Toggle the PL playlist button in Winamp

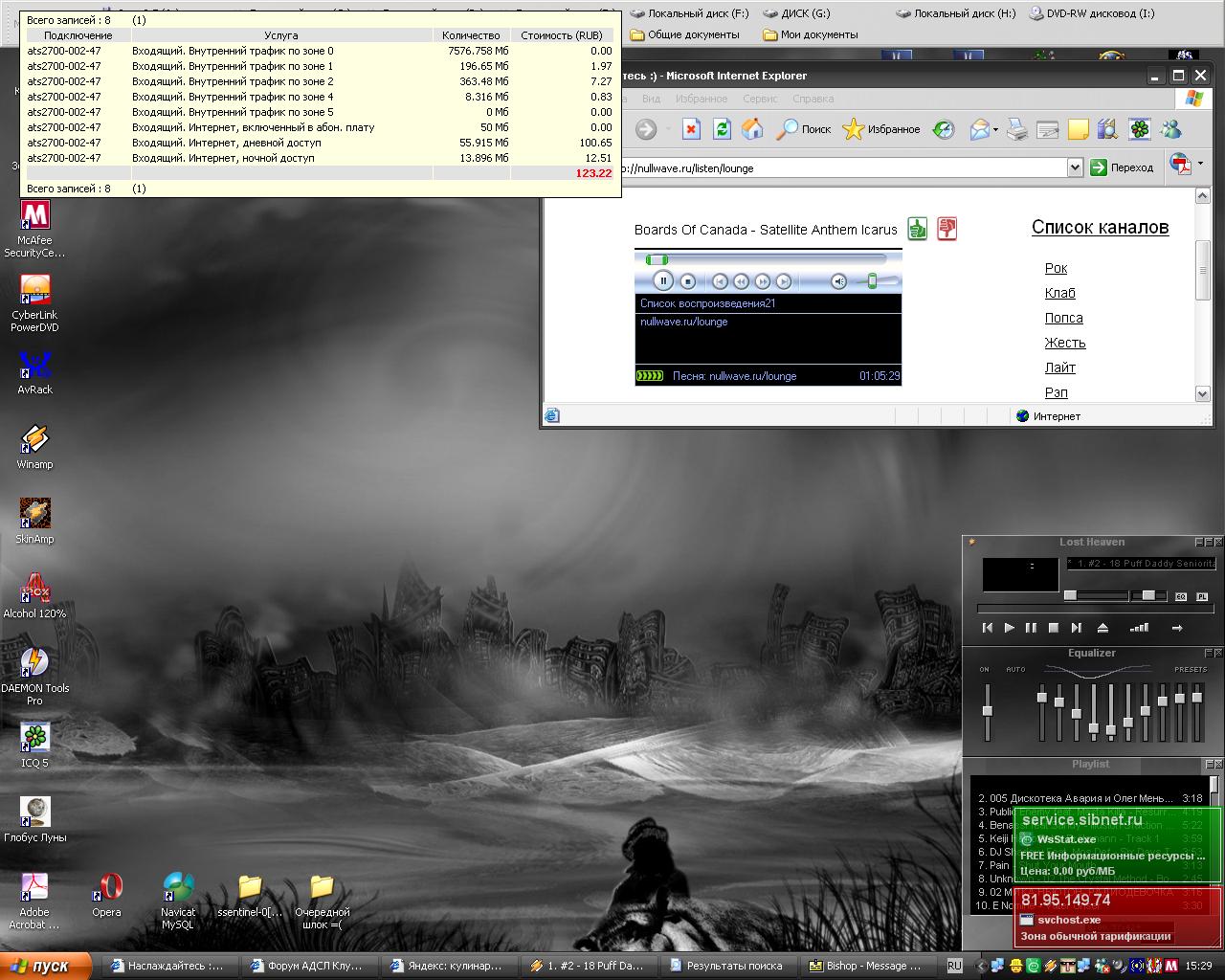pos(1202,596)
